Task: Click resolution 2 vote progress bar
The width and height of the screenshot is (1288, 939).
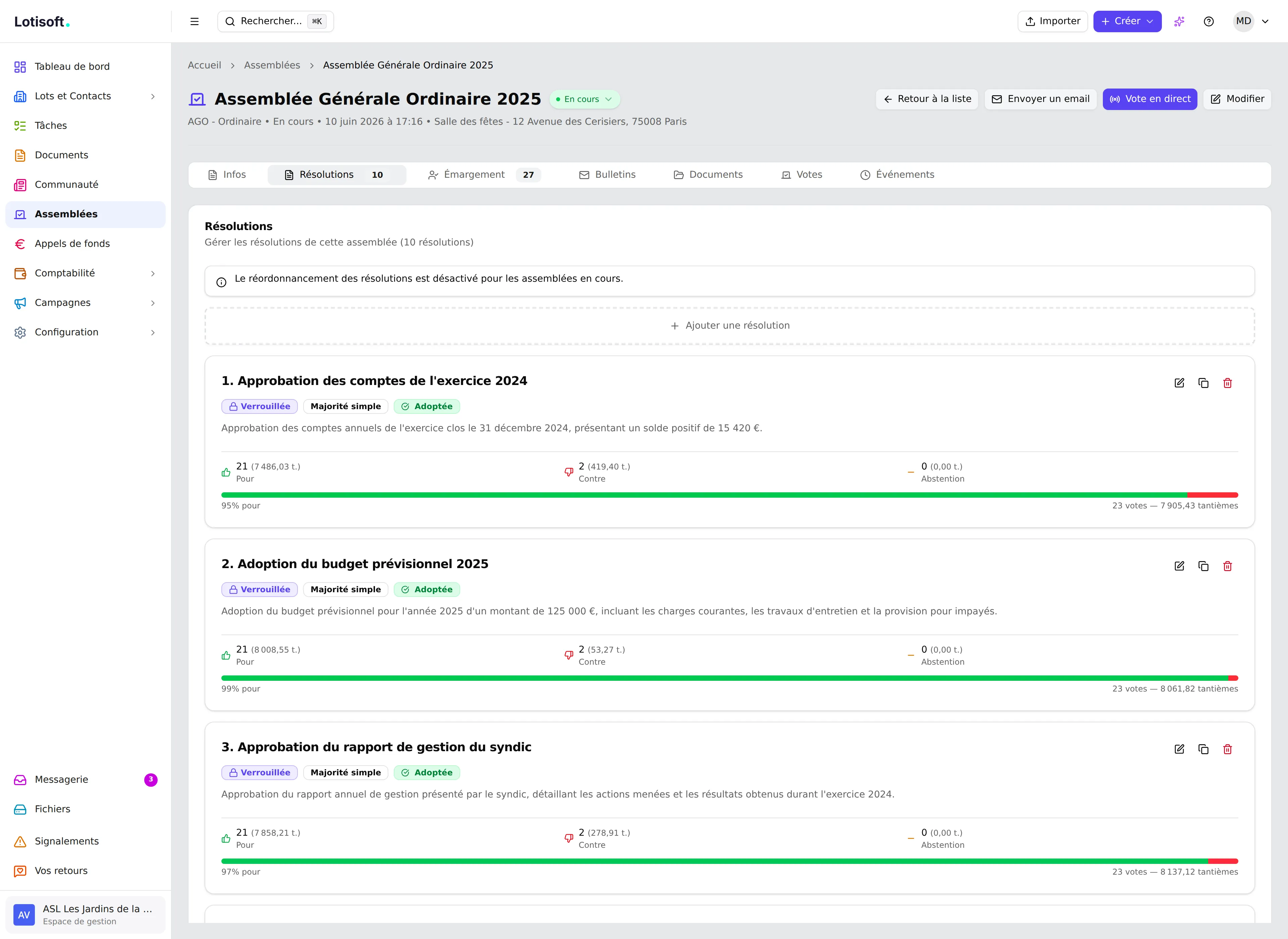Action: coord(729,678)
